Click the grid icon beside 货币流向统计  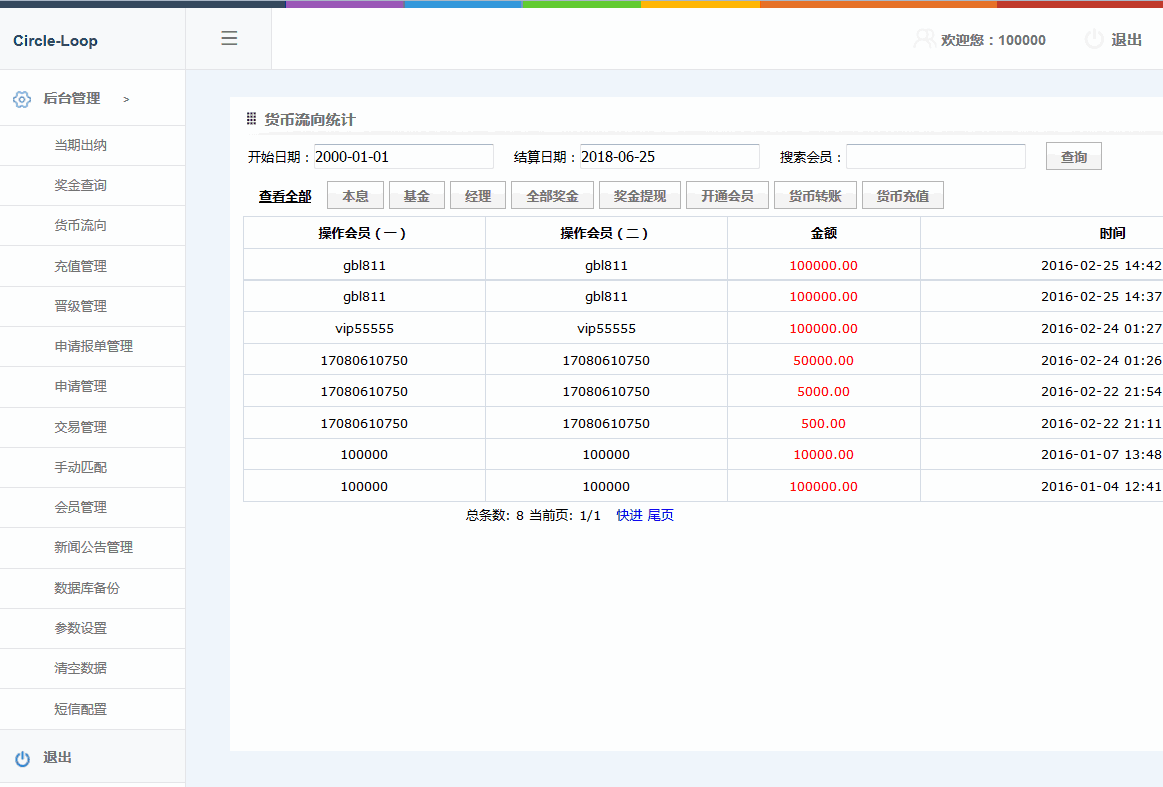pyautogui.click(x=252, y=120)
